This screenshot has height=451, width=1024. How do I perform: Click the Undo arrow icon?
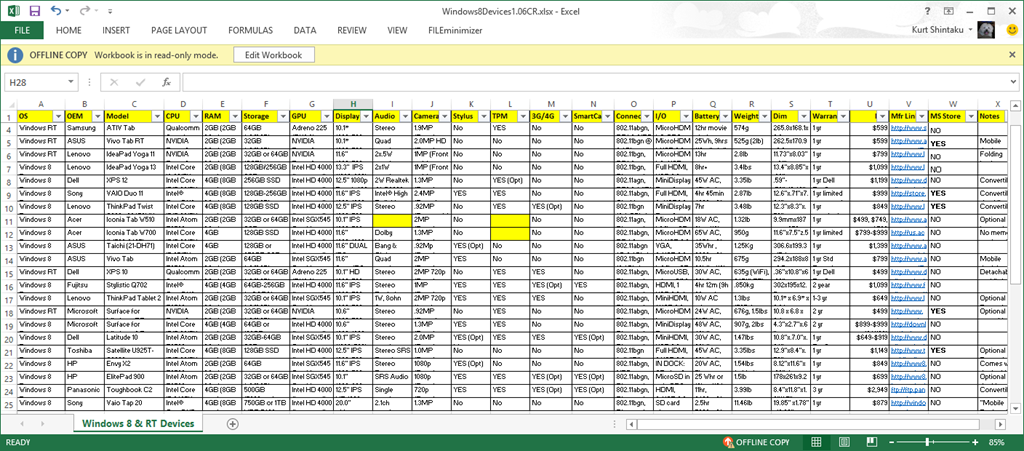(x=56, y=11)
